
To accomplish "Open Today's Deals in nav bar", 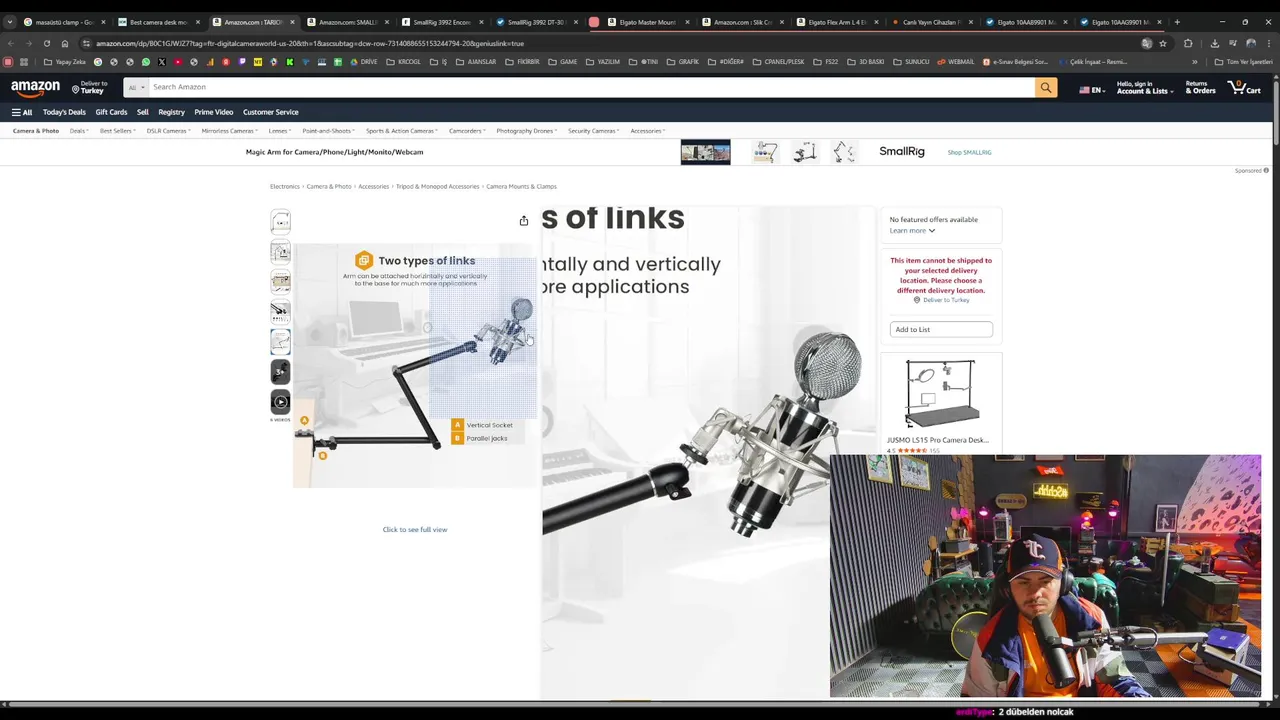I will point(64,112).
